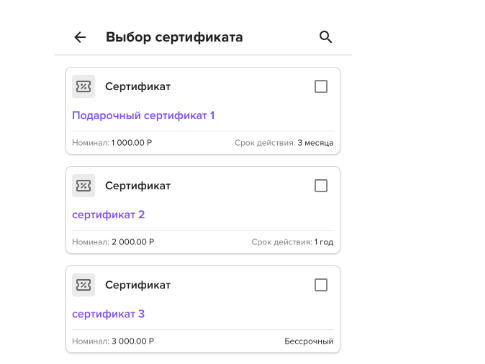Click coupon icon of Подарочный сертификат 1
This screenshot has width=485, height=364.
pyautogui.click(x=83, y=86)
